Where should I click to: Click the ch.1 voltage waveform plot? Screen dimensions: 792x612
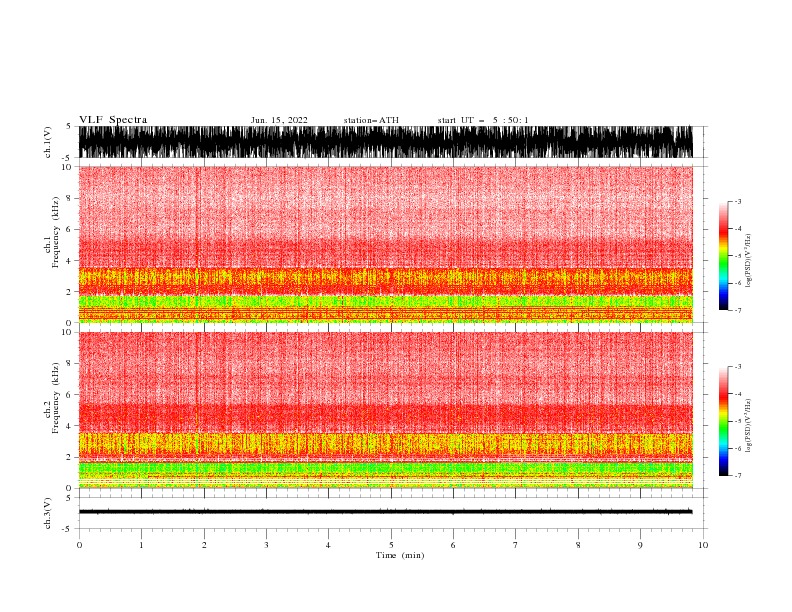coord(385,142)
